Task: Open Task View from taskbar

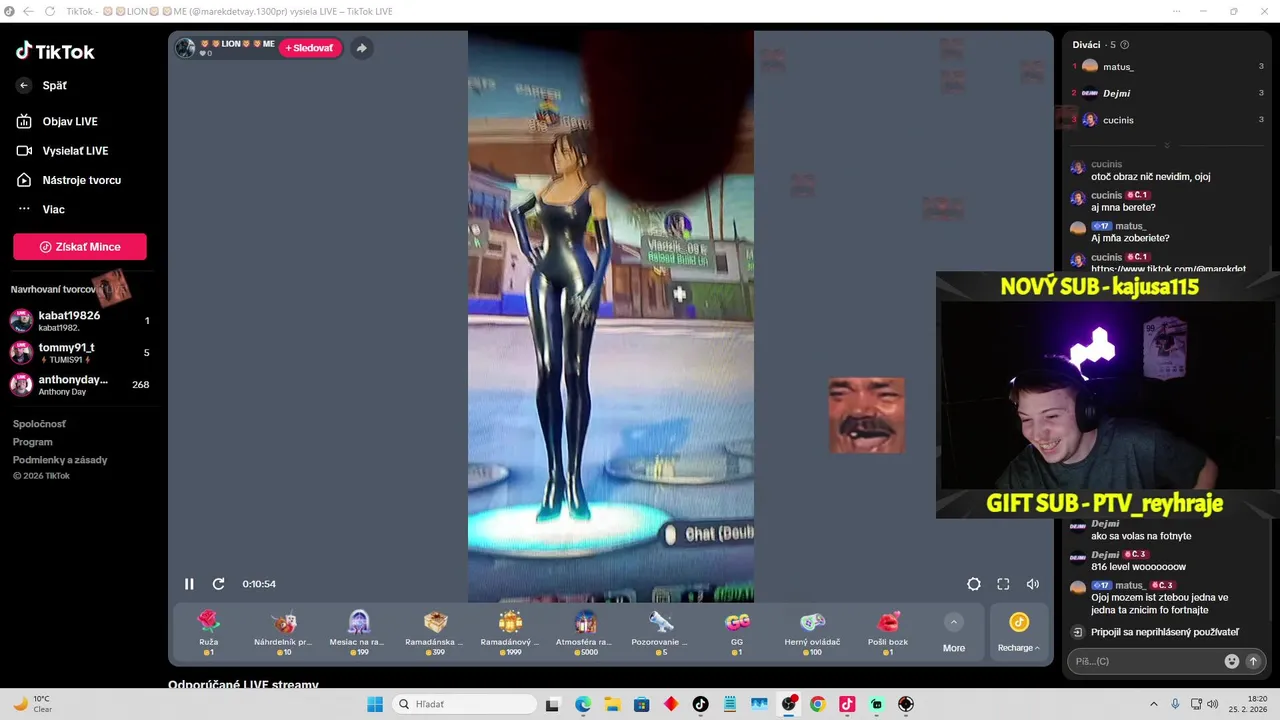Action: tap(553, 704)
